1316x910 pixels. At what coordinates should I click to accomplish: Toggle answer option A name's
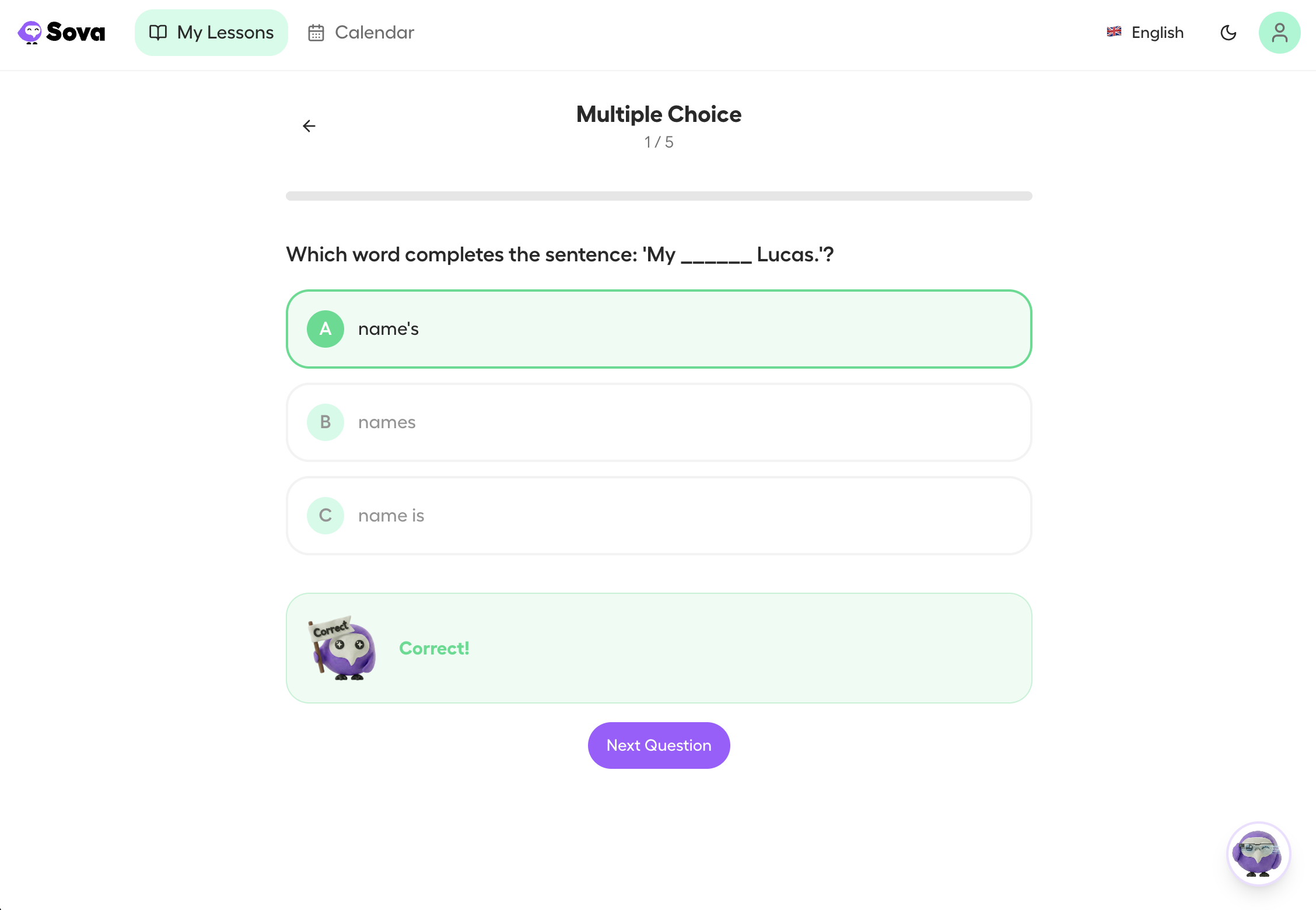(x=659, y=328)
